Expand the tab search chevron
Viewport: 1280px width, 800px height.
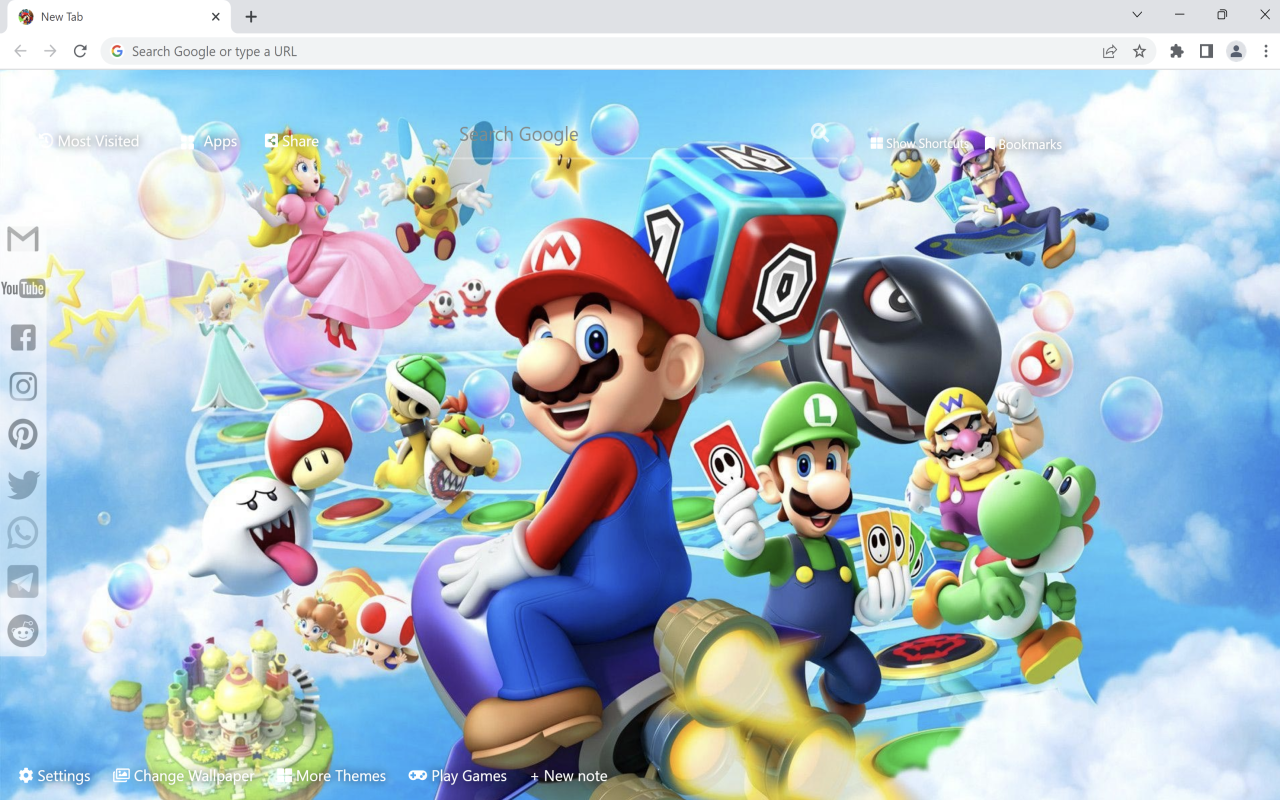pyautogui.click(x=1137, y=15)
